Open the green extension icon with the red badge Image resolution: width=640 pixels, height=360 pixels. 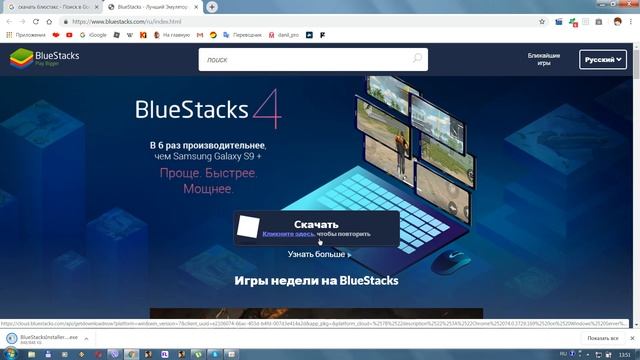point(573,22)
